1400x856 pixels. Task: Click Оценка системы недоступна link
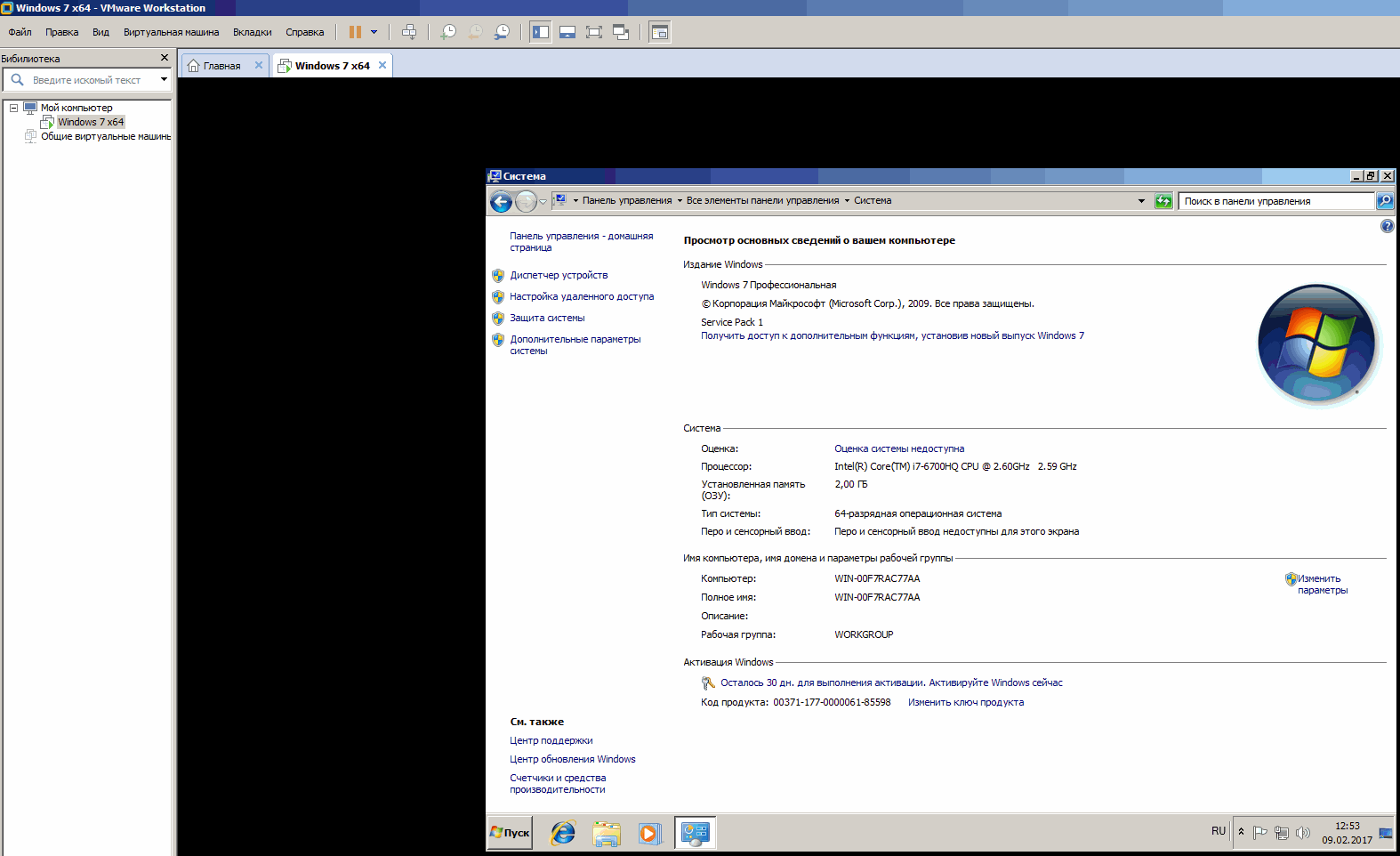click(899, 448)
